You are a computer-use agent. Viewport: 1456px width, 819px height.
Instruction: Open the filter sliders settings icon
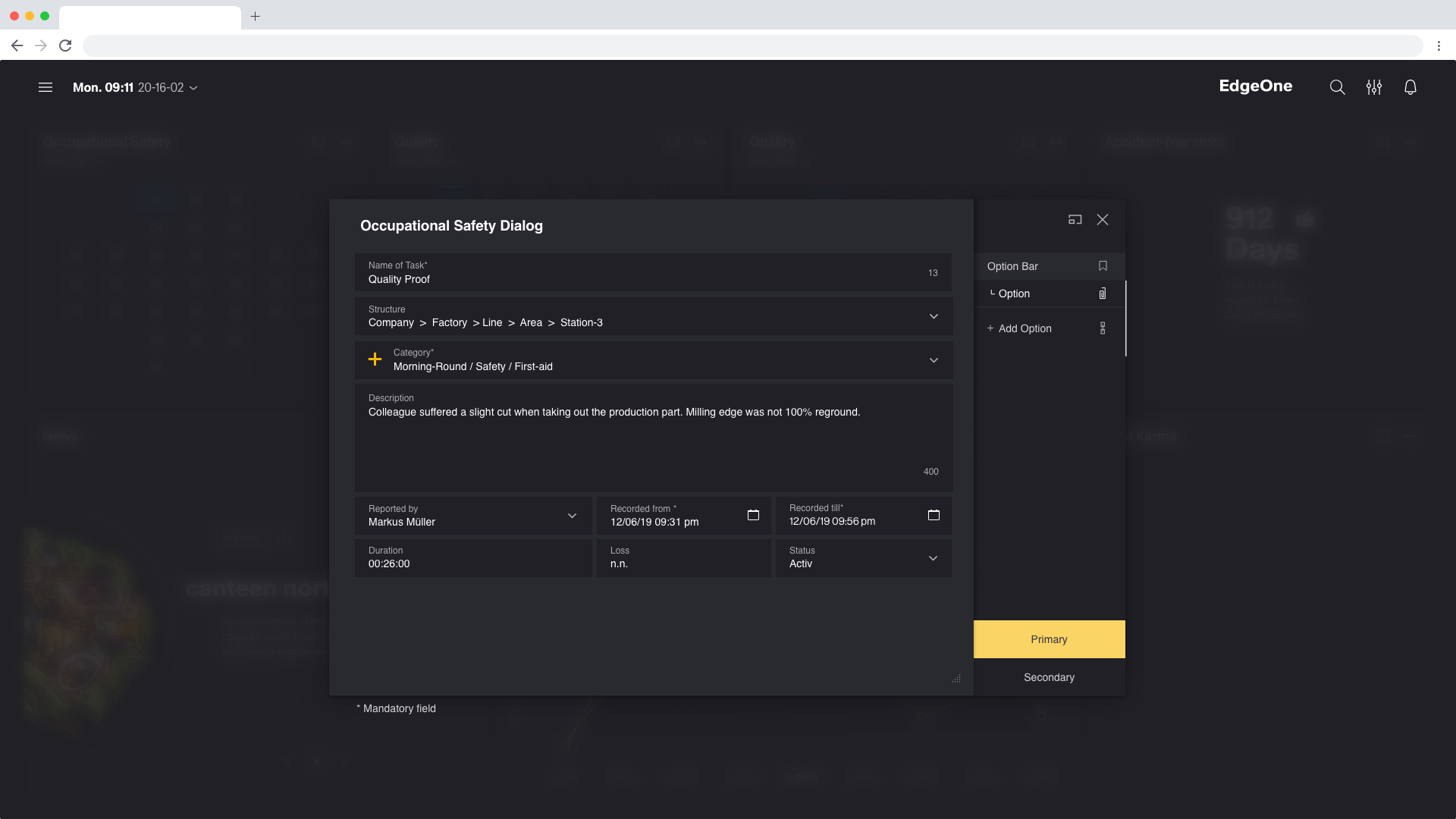tap(1373, 87)
